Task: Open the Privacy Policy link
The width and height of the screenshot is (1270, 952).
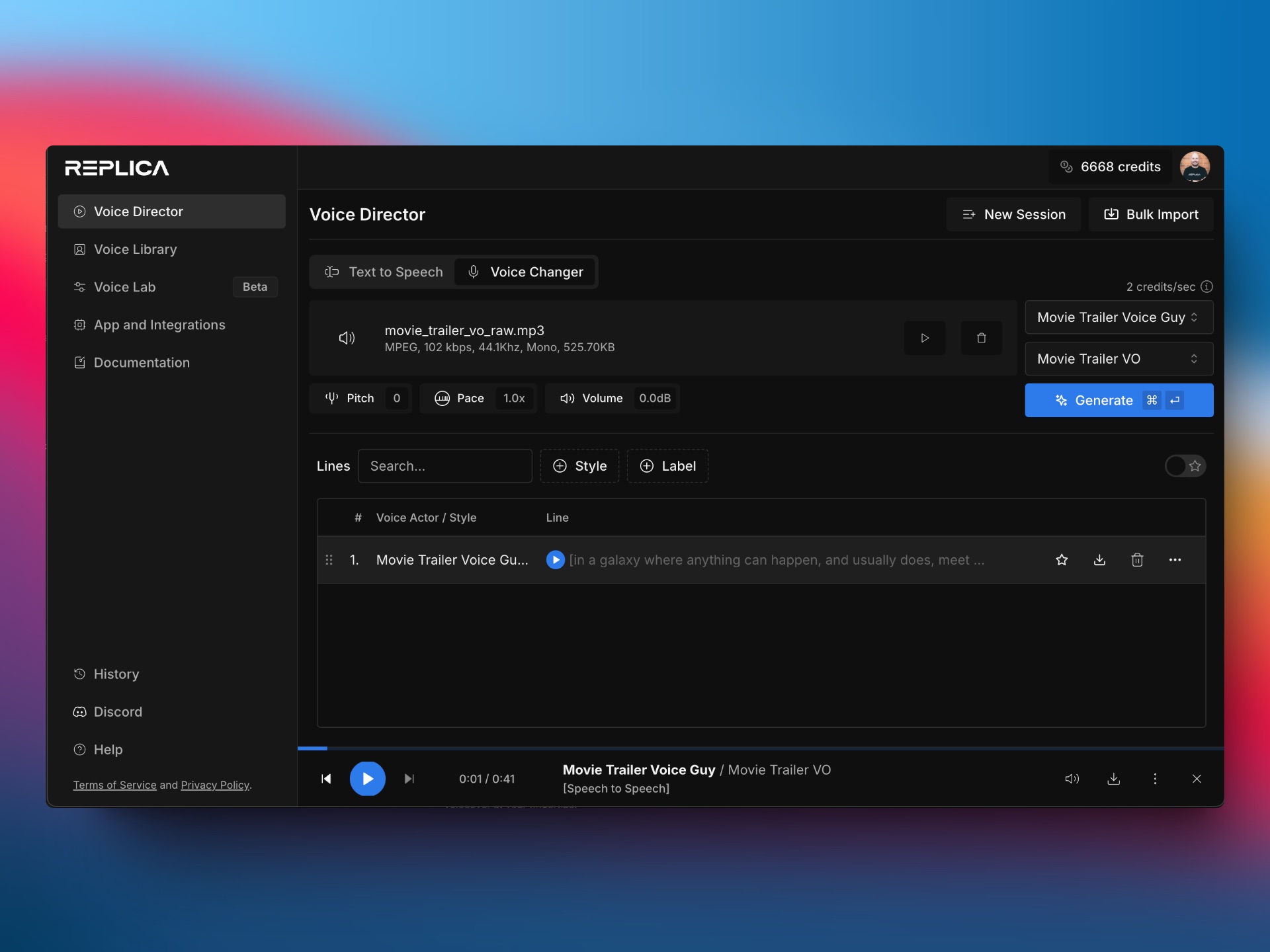Action: click(x=215, y=785)
